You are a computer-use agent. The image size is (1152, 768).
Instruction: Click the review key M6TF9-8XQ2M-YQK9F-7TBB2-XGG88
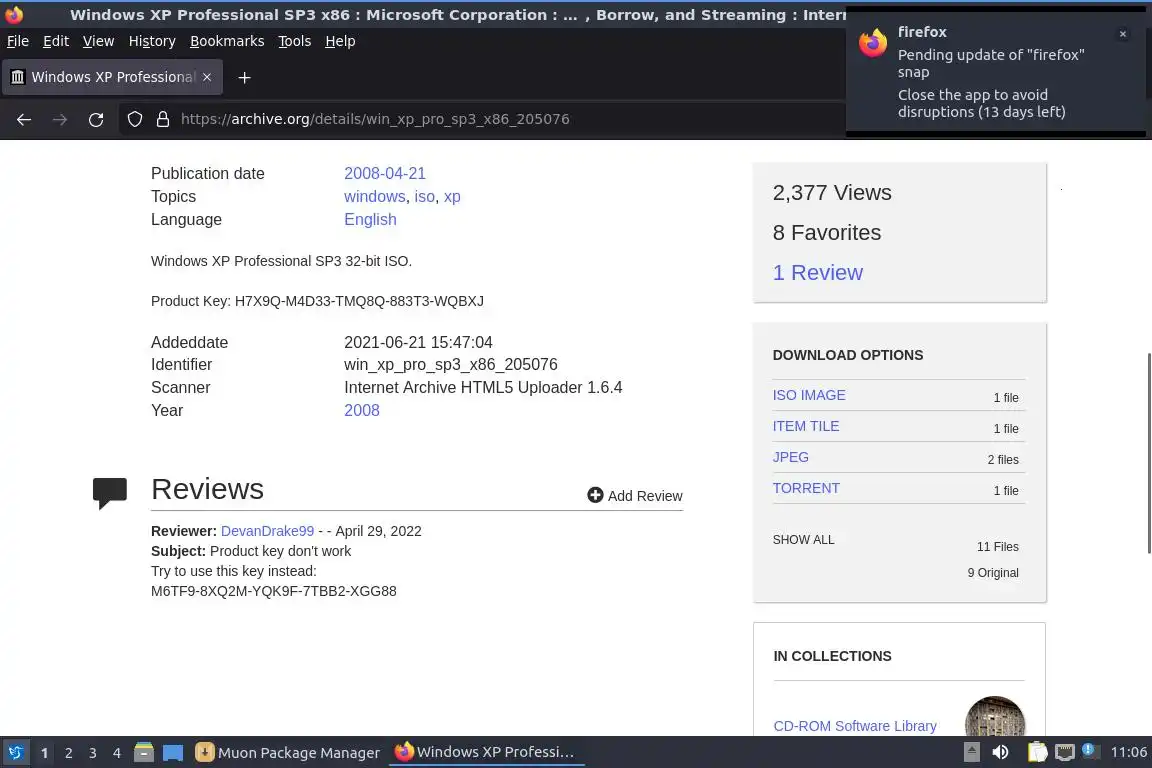273,591
